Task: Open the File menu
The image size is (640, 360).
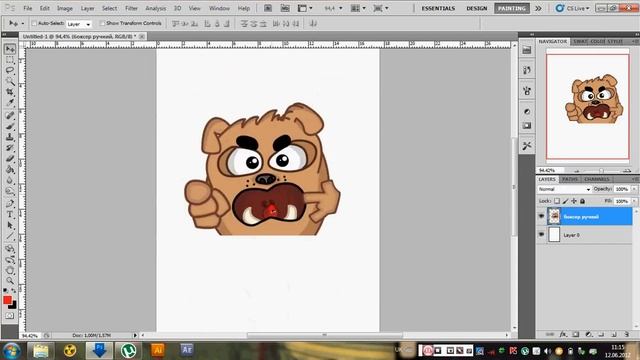Action: [27, 8]
